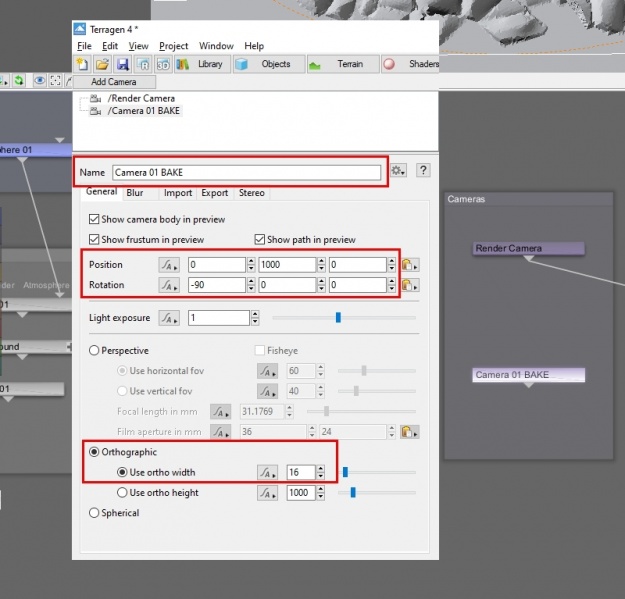
Task: Click the Objects cube icon
Action: click(x=242, y=64)
